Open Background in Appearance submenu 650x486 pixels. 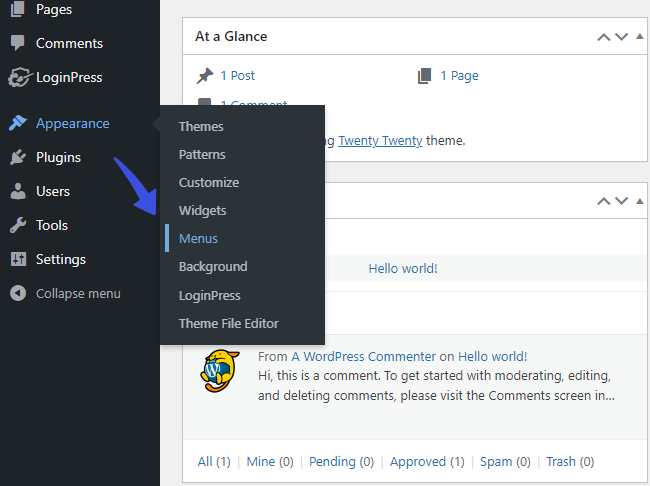coord(213,267)
